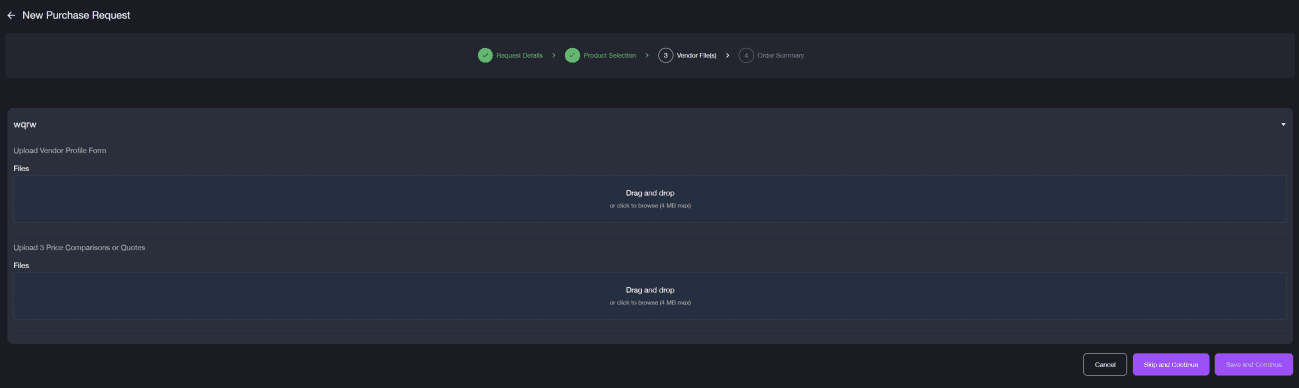
Task: Click the New Purchase Request title
Action: click(76, 15)
